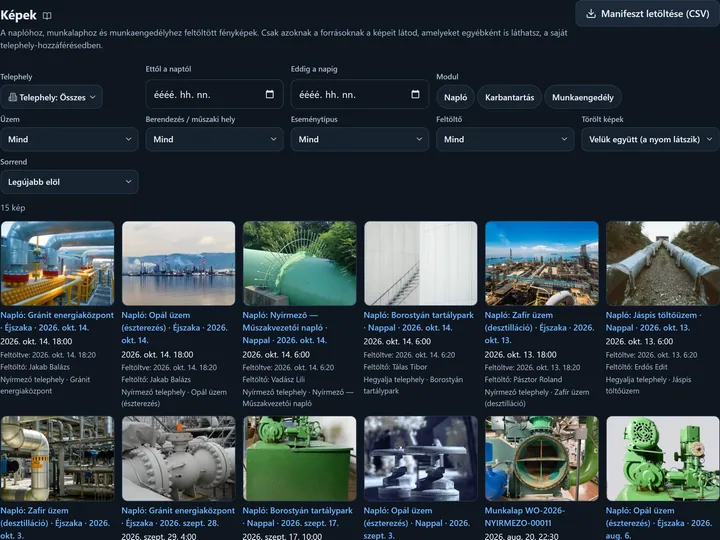This screenshot has height=540, width=720.
Task: Open the Zafír üzem okt. 13. aerial refinery photo
Action: point(542,264)
